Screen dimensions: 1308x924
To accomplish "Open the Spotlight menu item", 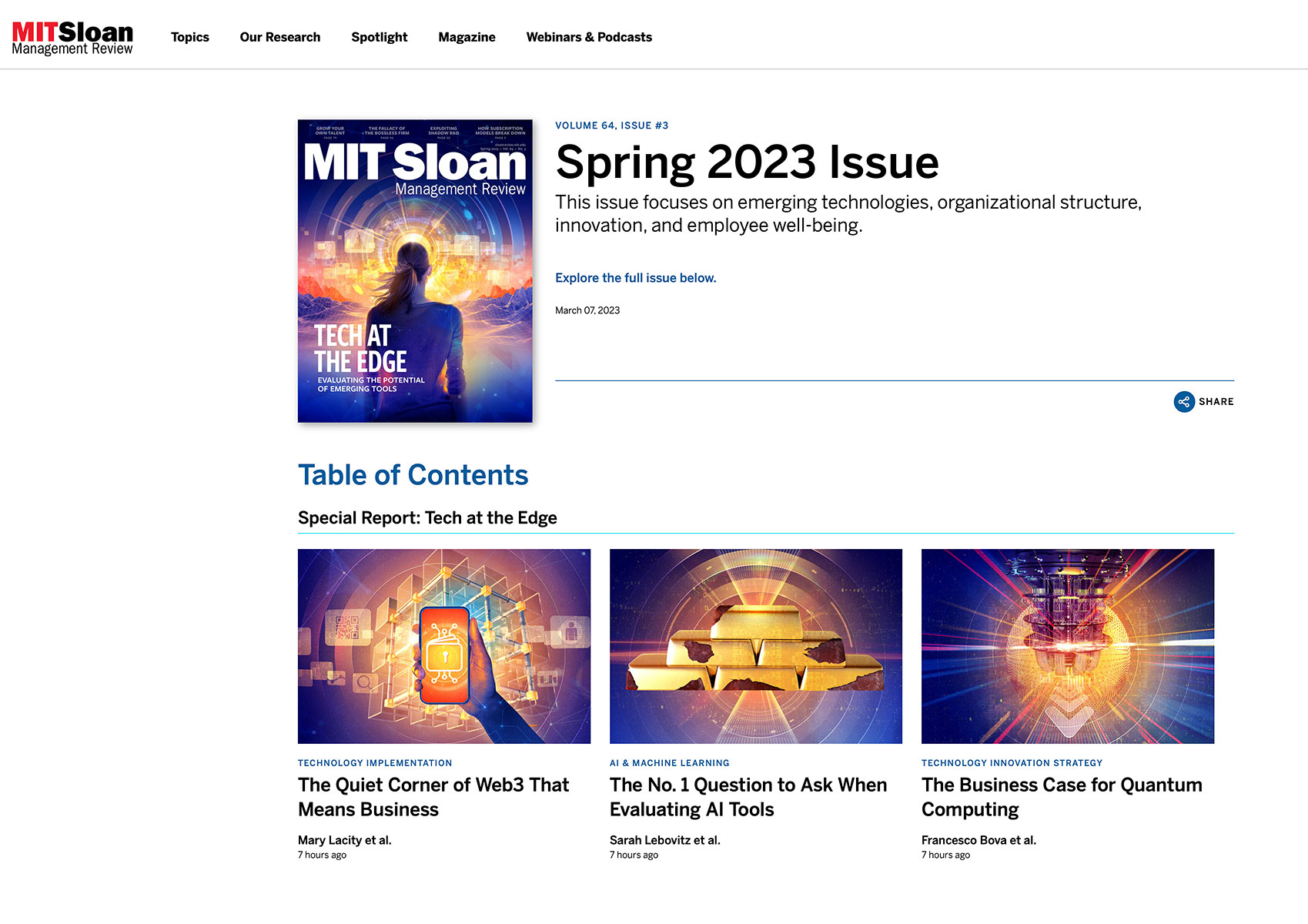I will (380, 37).
